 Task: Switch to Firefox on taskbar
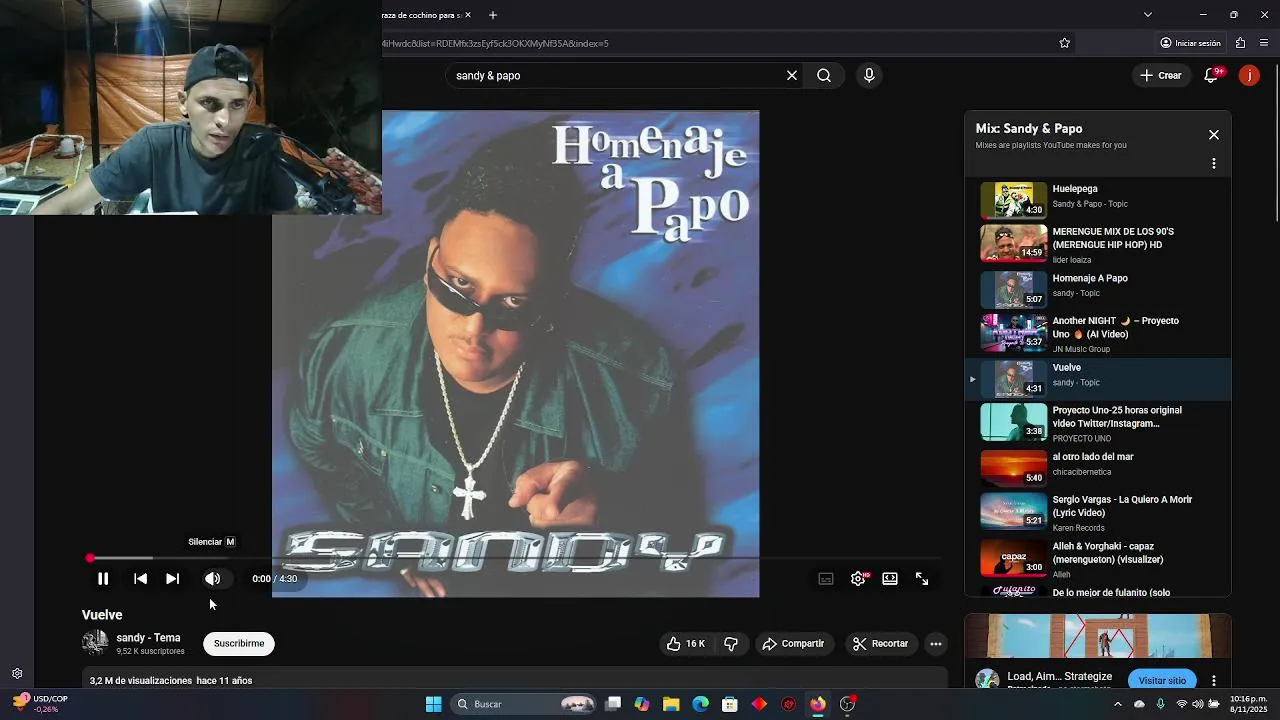click(x=818, y=704)
